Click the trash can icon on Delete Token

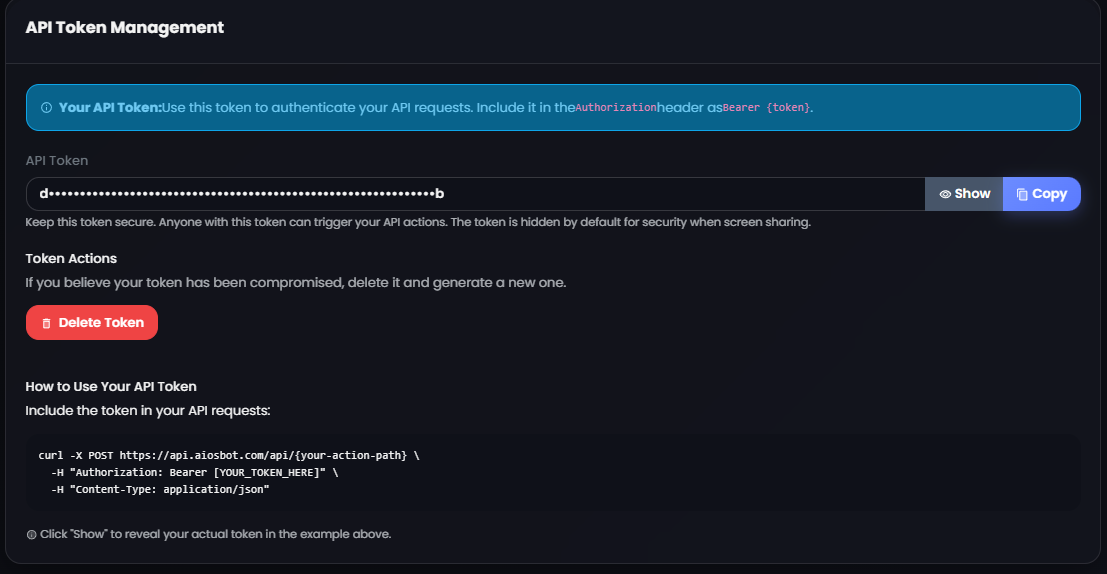point(47,323)
